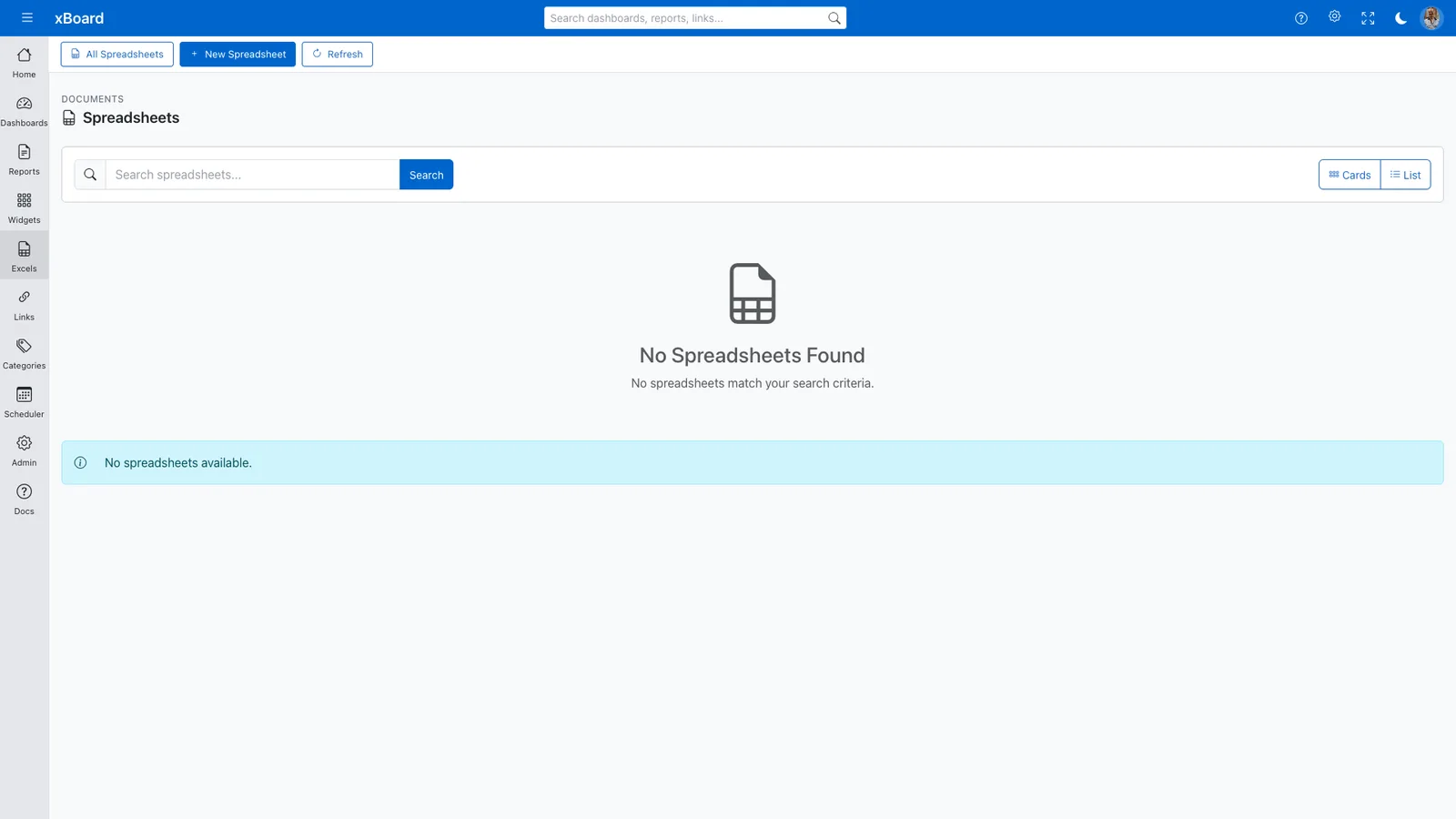Click 'No spreadsheets available.' notice text

click(178, 462)
